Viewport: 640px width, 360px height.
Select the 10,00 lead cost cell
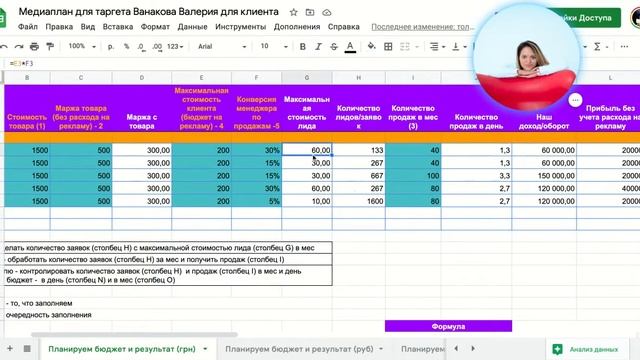307,201
